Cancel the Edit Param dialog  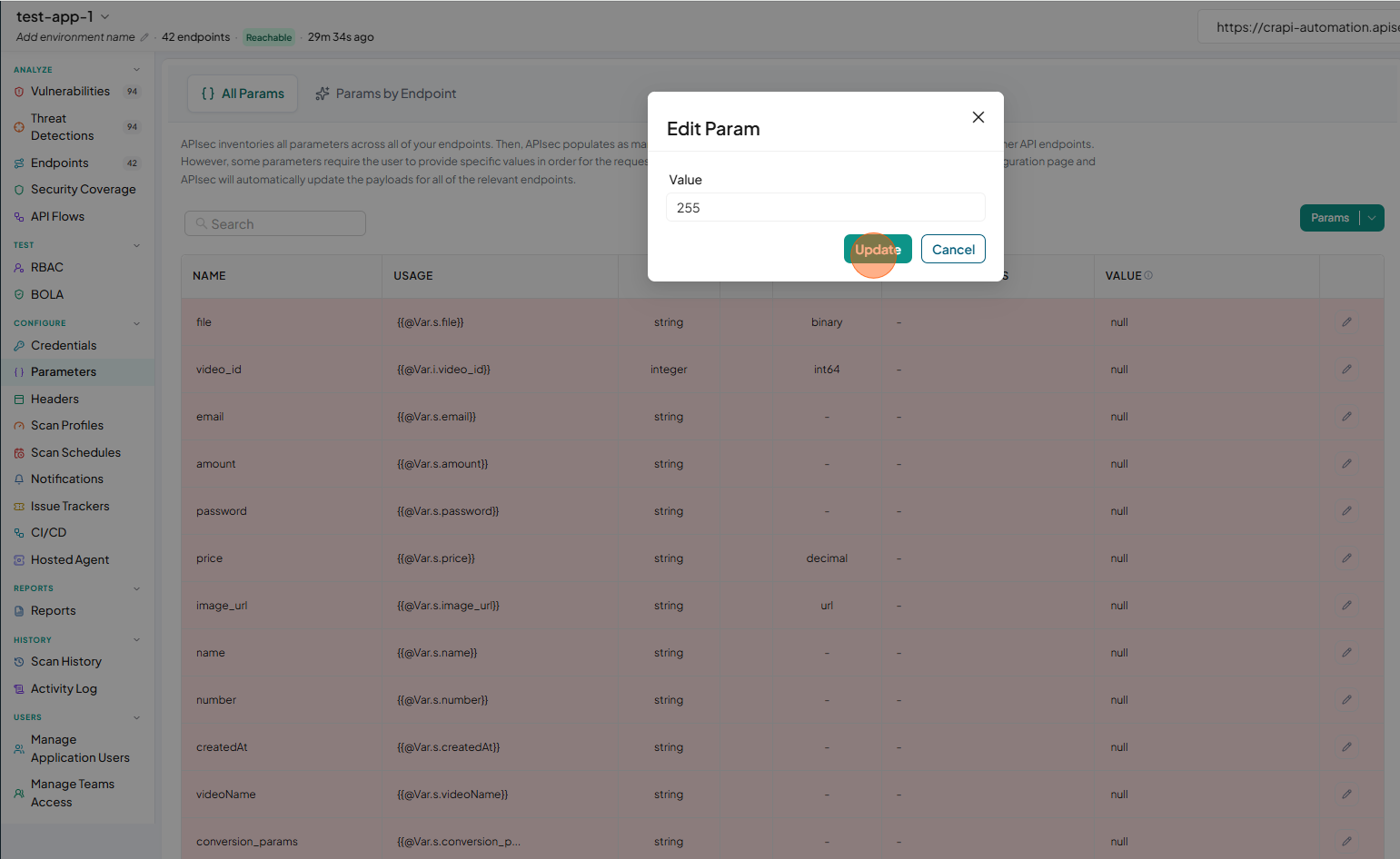[953, 250]
